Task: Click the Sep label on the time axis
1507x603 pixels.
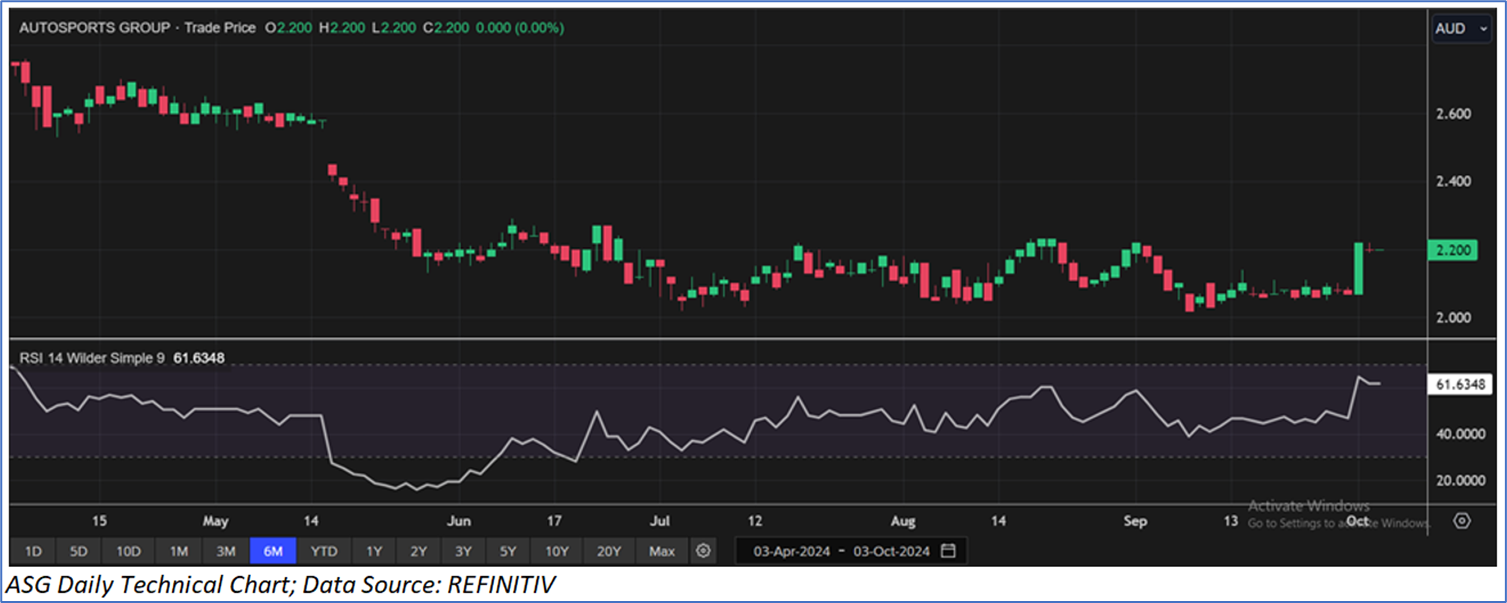Action: point(1136,521)
